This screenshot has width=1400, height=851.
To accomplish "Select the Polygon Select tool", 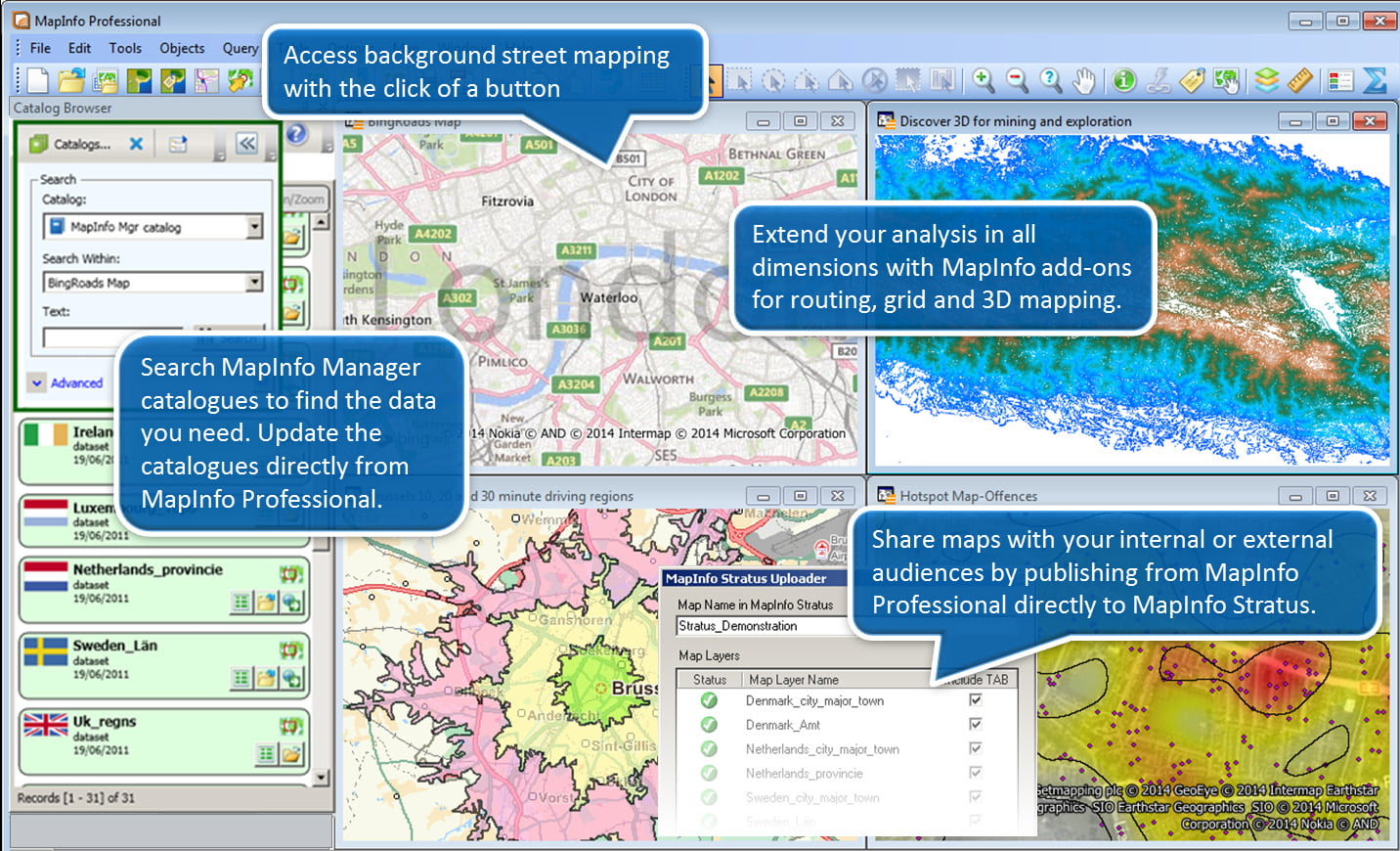I will (807, 80).
